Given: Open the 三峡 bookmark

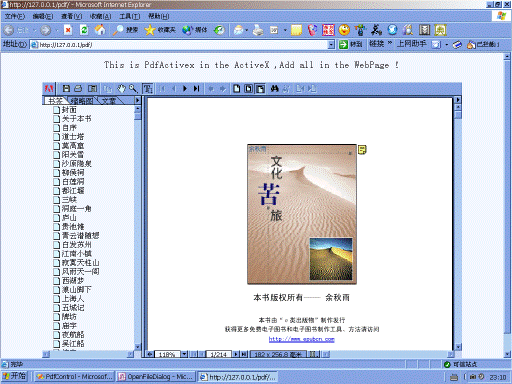Looking at the screenshot, I should (69, 199).
